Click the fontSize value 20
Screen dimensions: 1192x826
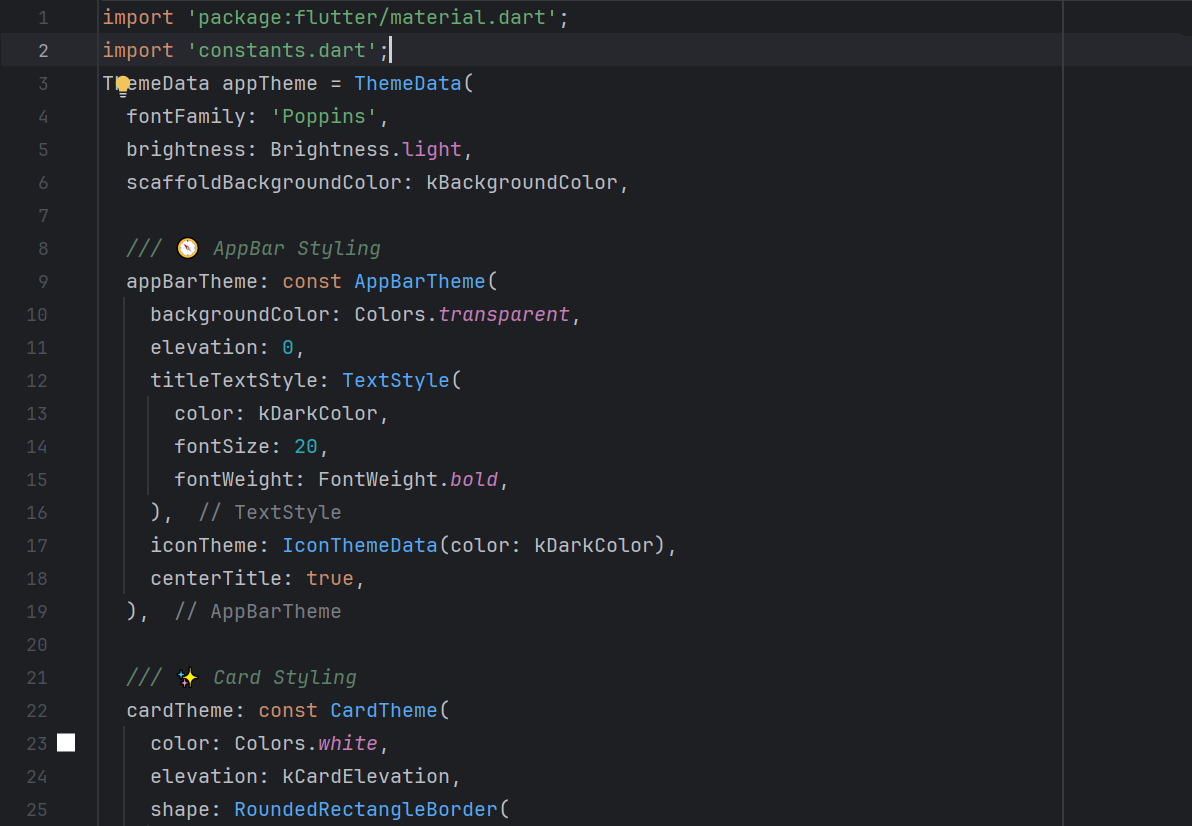click(x=306, y=447)
